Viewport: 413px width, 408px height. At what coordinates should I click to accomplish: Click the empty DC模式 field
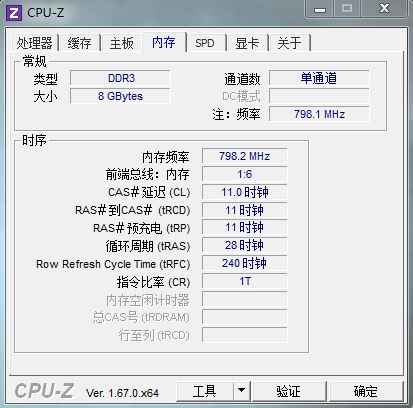[x=319, y=96]
